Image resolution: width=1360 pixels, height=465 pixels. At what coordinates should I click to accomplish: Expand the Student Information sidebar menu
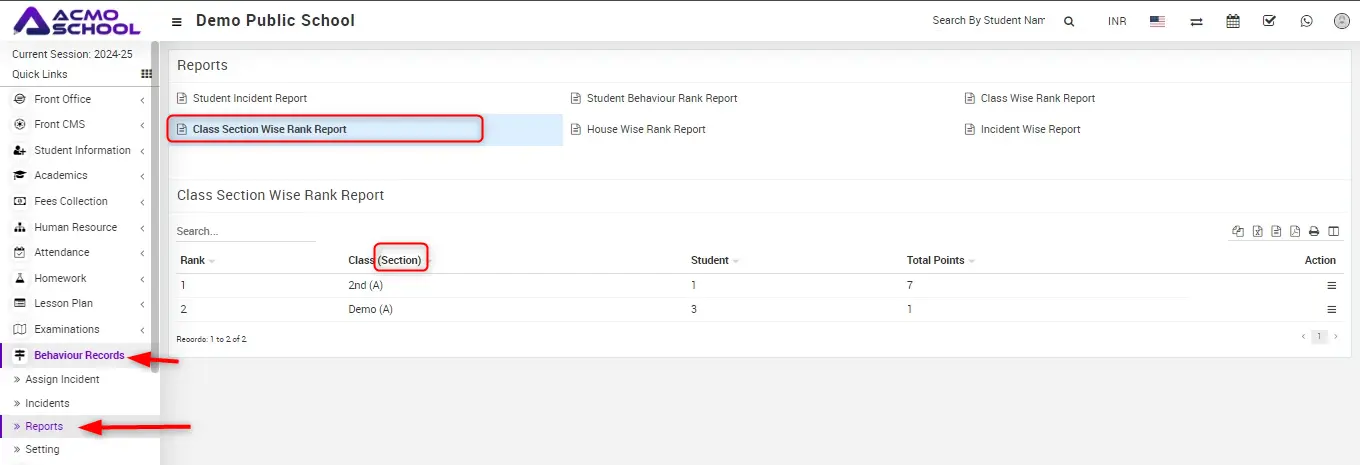[82, 150]
